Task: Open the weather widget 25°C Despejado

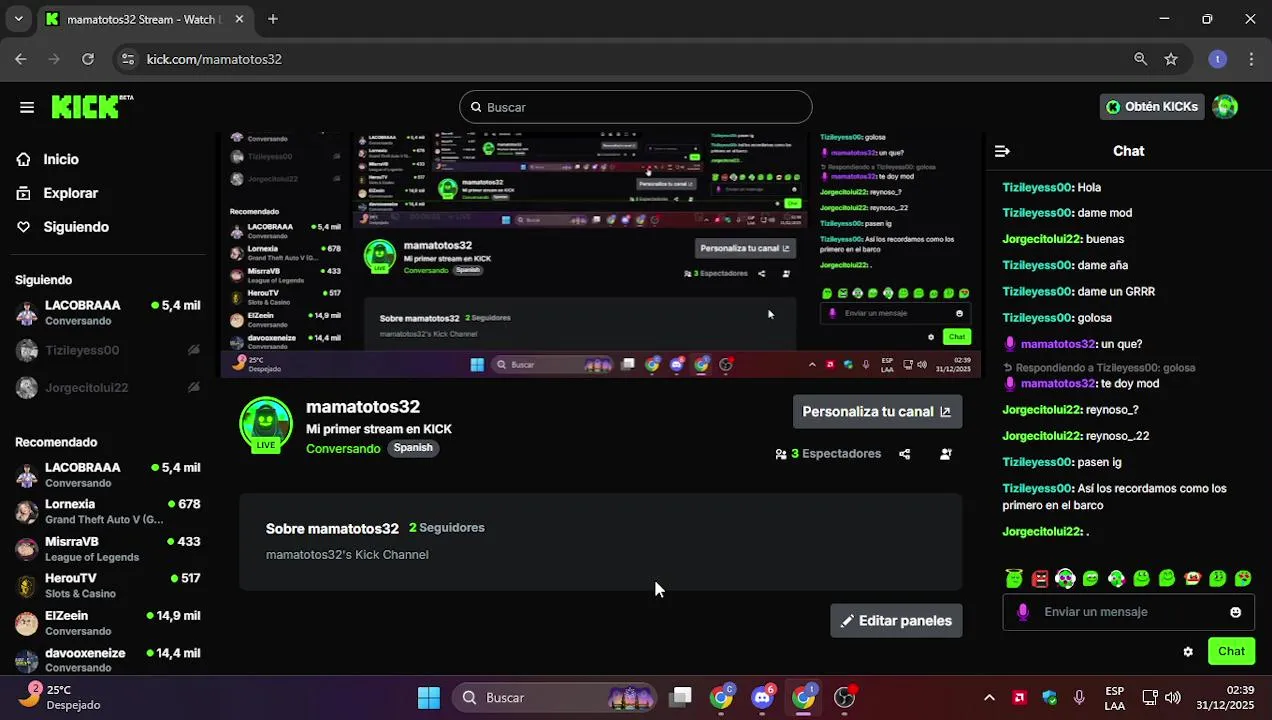Action: click(x=60, y=697)
